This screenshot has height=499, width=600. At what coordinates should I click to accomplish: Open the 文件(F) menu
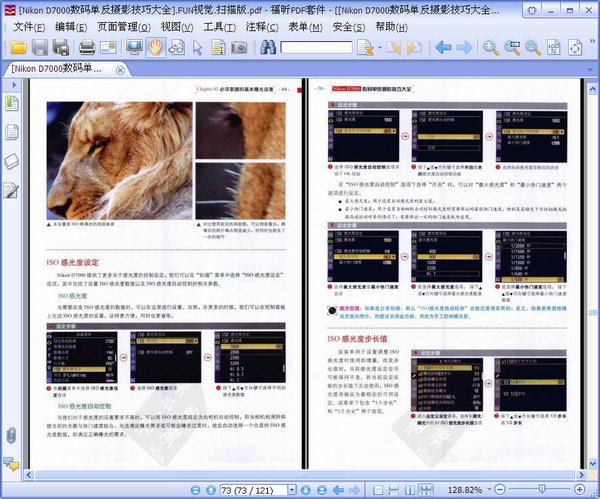pyautogui.click(x=29, y=27)
